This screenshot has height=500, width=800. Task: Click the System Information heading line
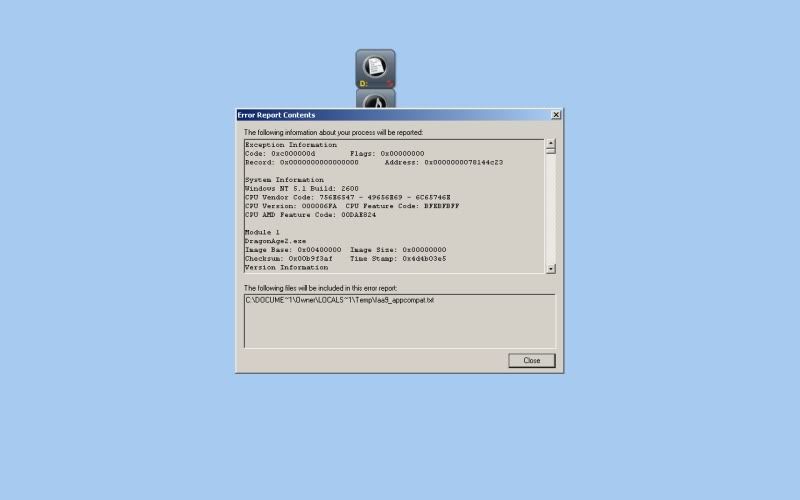tap(286, 180)
